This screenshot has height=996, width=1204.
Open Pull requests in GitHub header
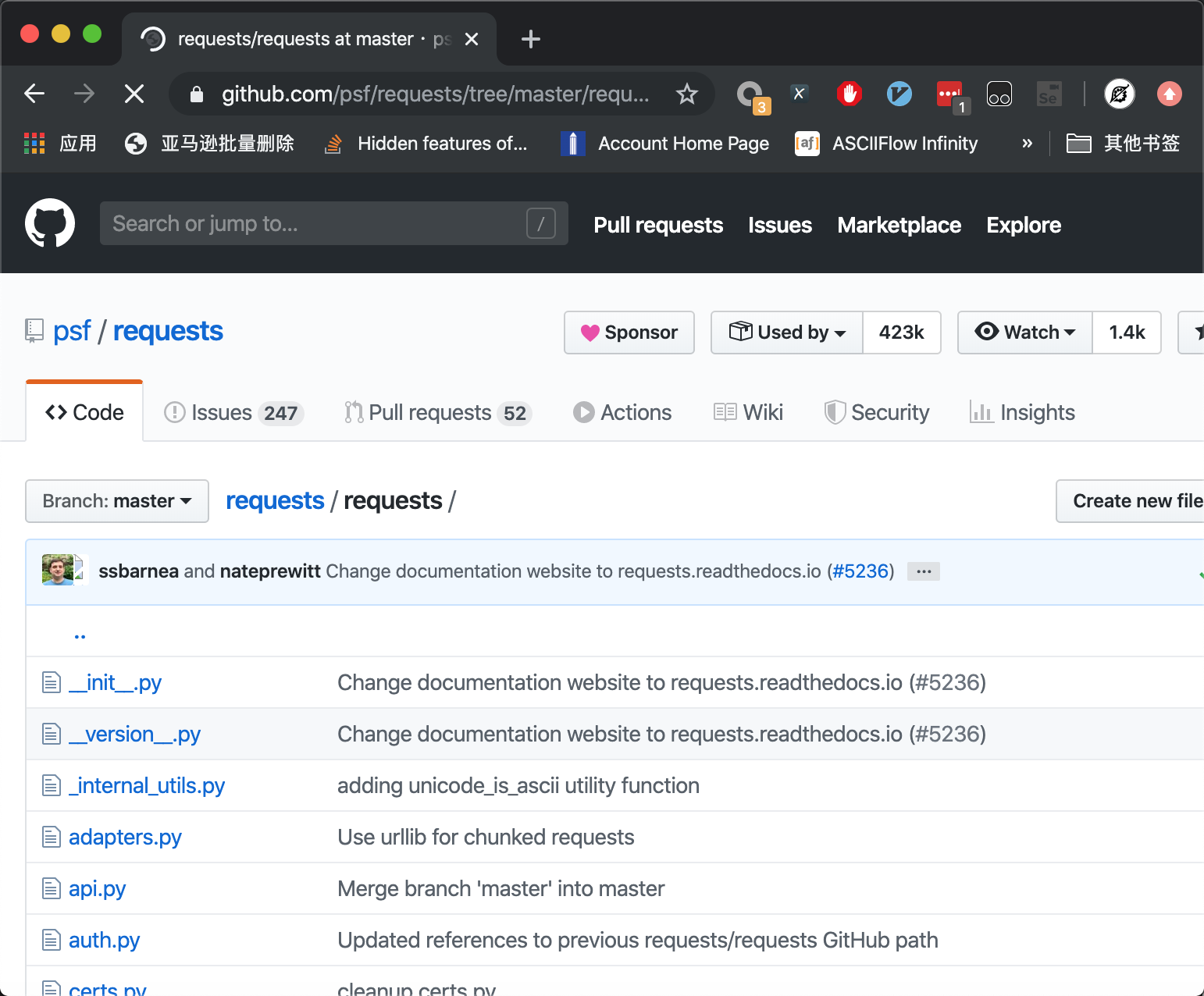[x=658, y=225]
